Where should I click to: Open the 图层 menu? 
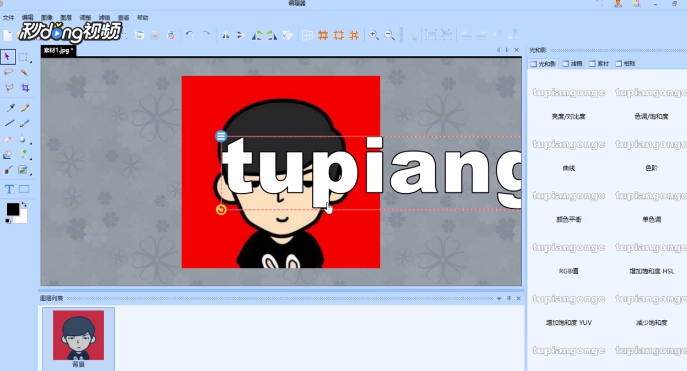coord(66,18)
